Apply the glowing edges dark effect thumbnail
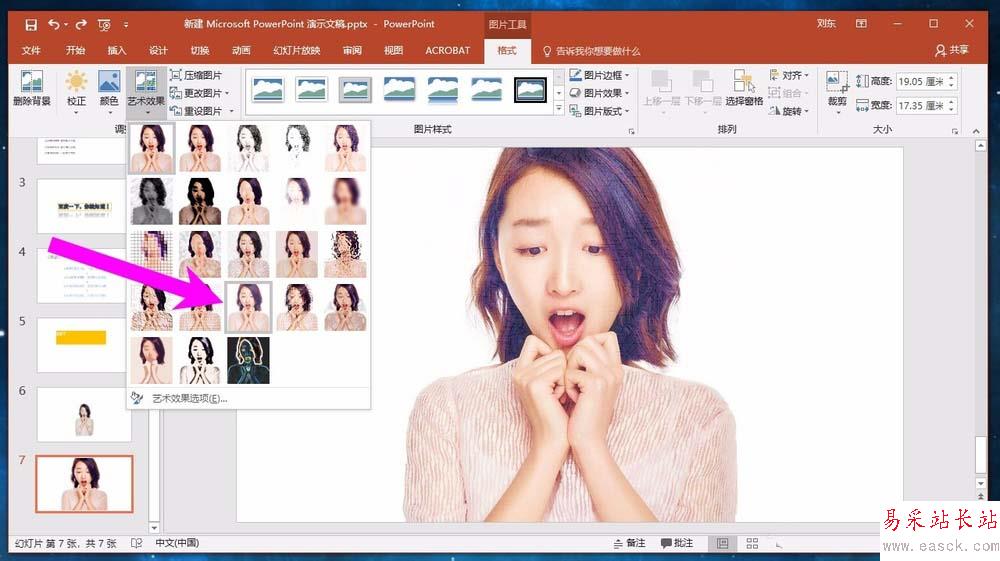 pos(249,361)
